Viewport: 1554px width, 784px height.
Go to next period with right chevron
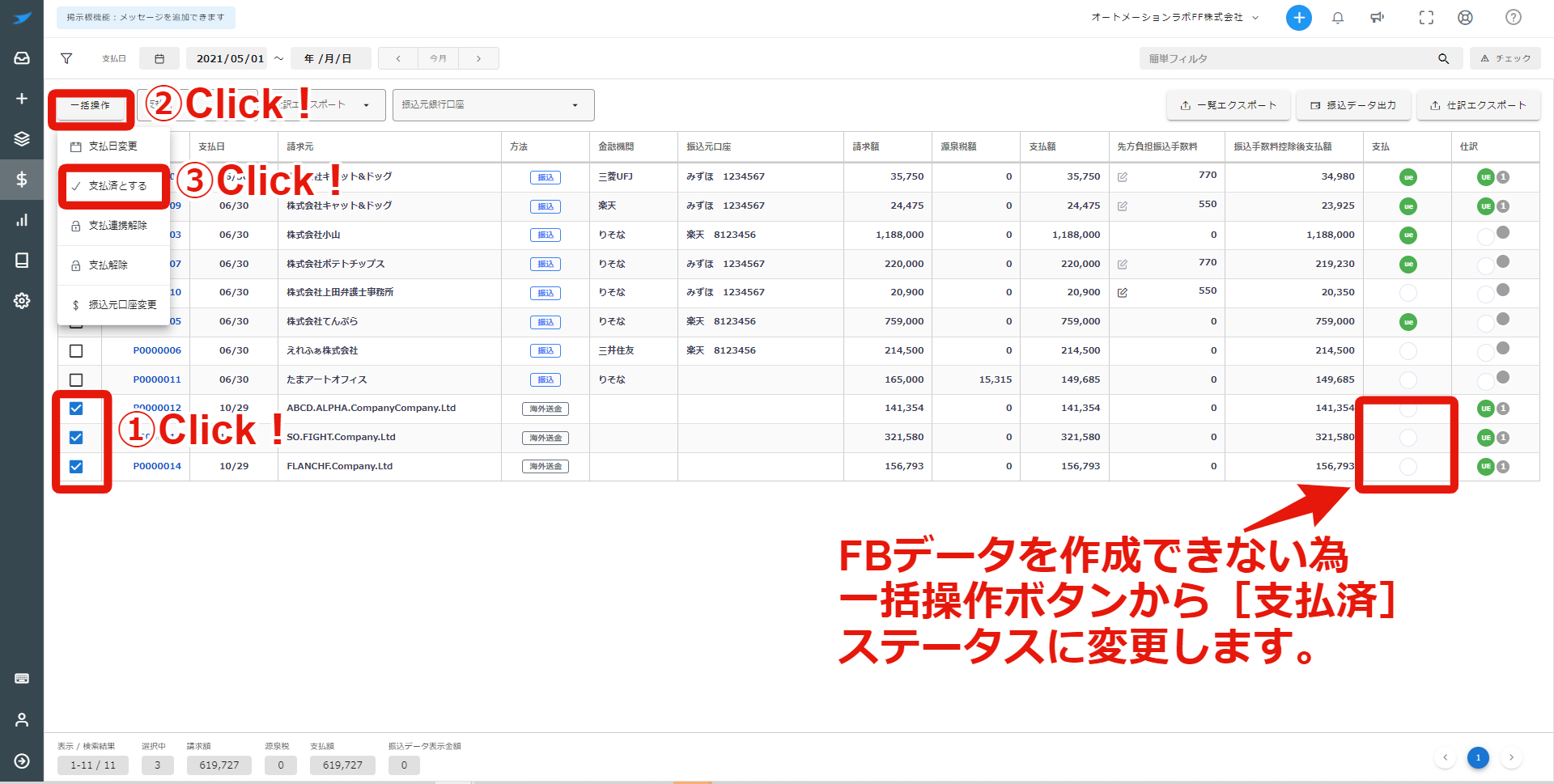click(x=478, y=58)
